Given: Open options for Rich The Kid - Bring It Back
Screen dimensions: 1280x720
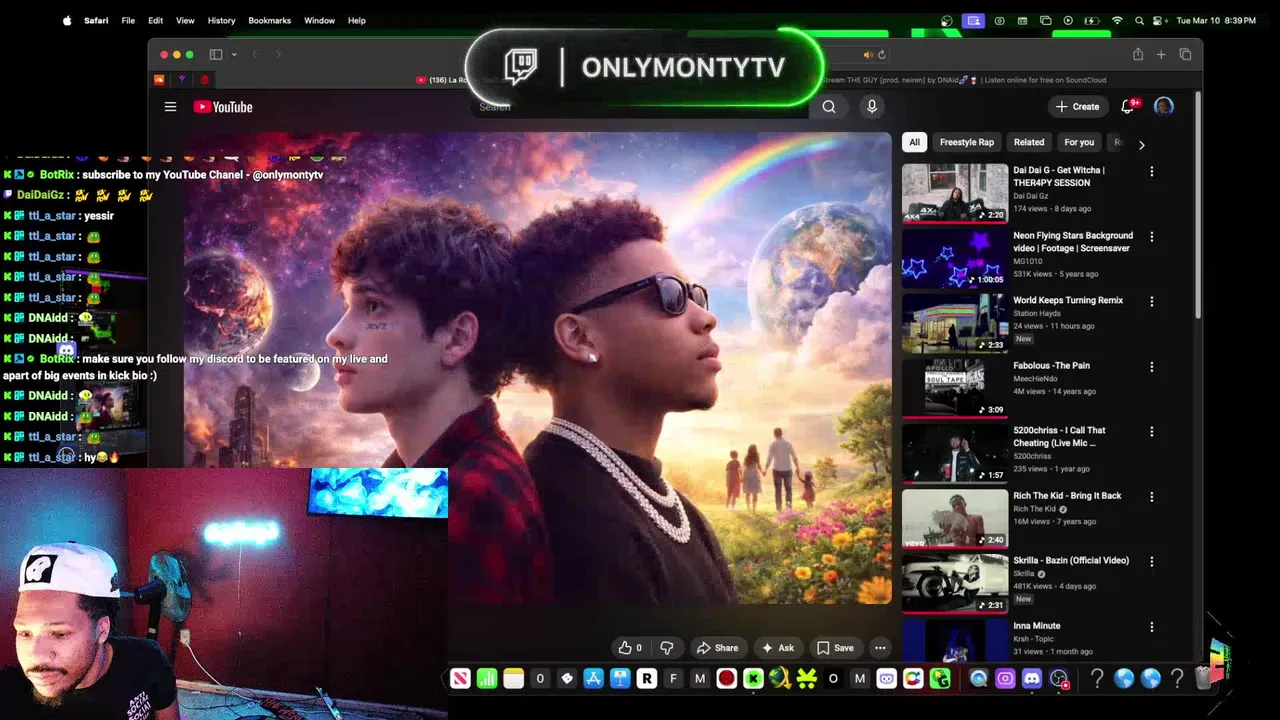Looking at the screenshot, I should 1152,497.
